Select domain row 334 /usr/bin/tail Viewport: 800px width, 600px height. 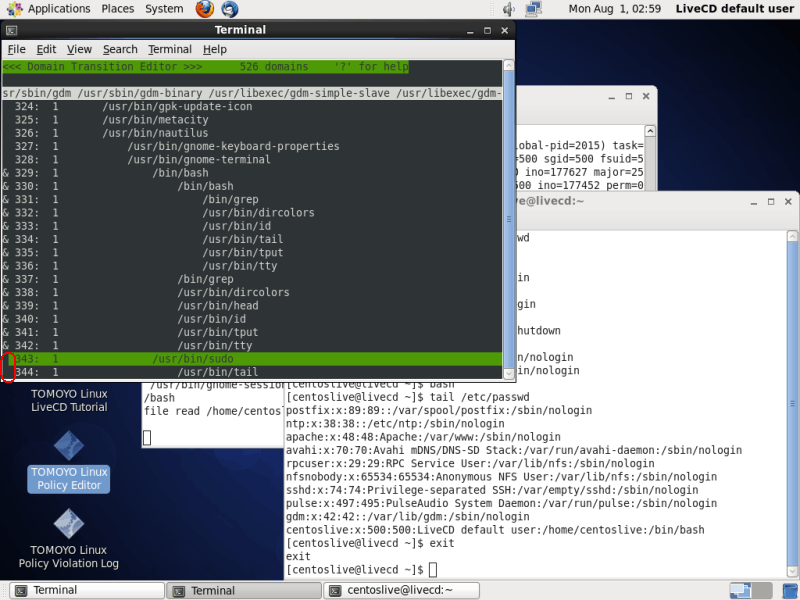(252, 239)
